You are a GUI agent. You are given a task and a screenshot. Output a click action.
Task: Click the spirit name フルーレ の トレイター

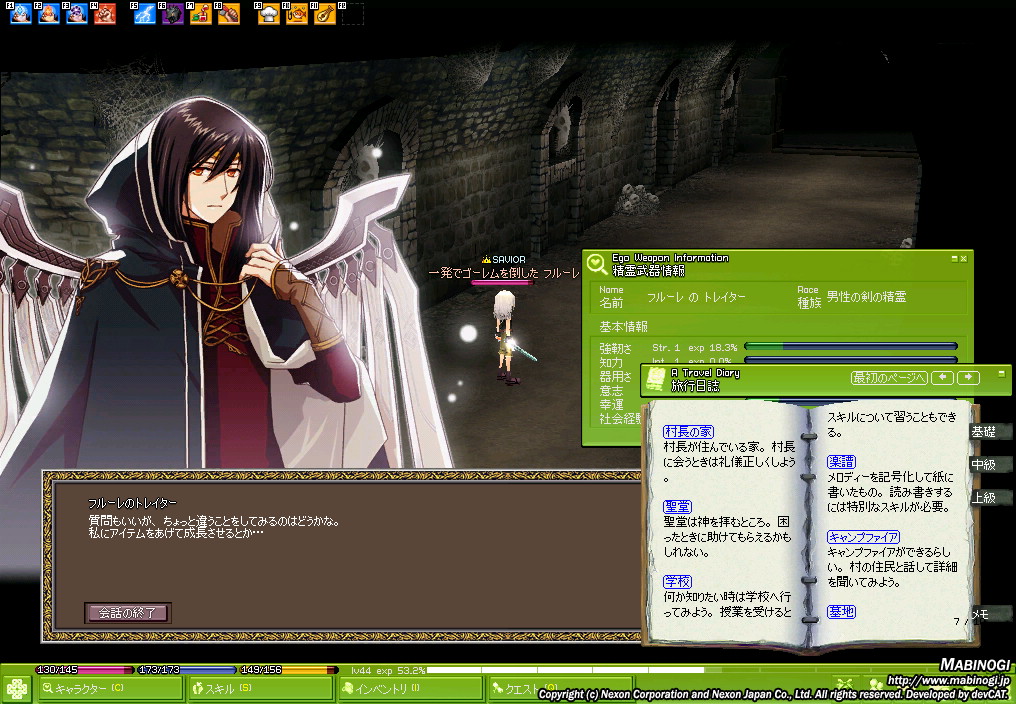pos(696,298)
